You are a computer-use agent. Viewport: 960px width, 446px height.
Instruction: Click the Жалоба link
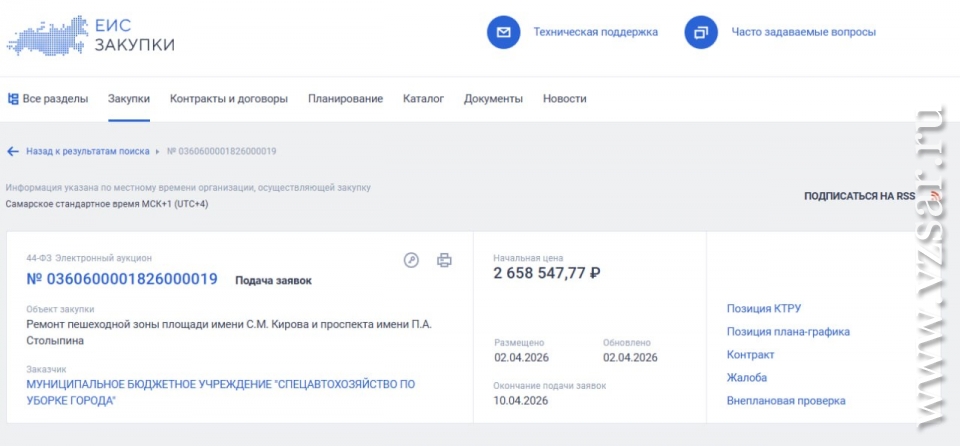[x=746, y=378]
